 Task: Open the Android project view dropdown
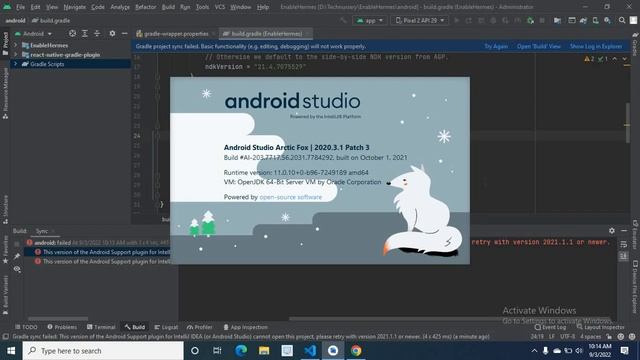(x=33, y=33)
